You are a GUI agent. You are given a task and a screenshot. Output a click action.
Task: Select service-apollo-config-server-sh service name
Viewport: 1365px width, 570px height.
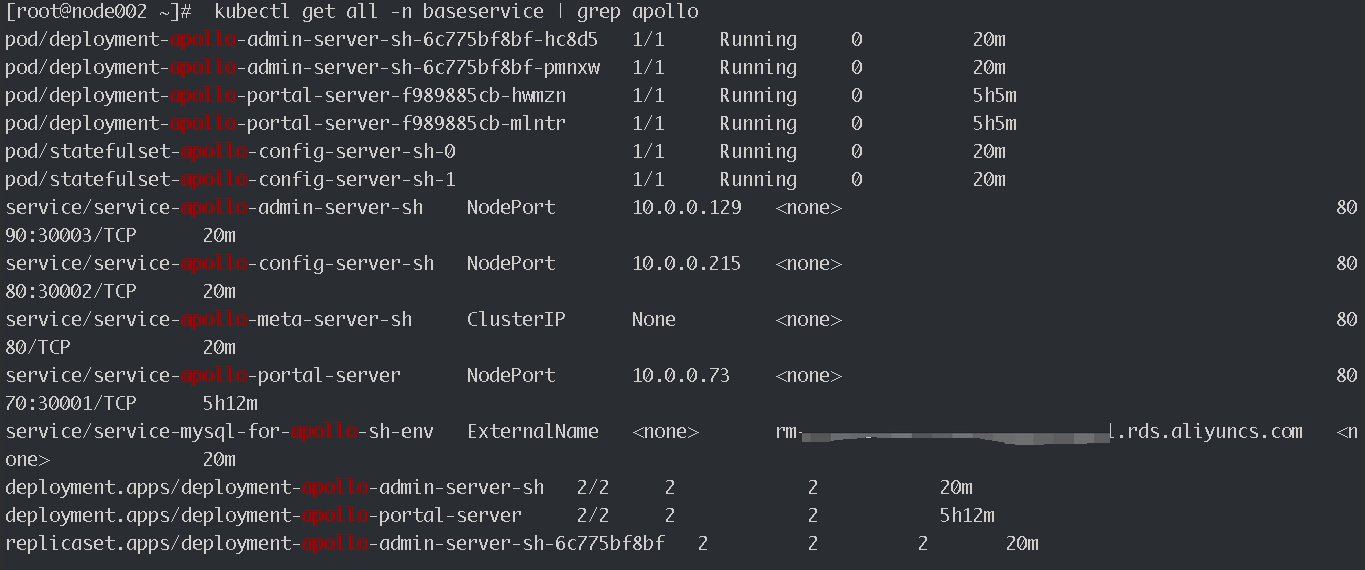[x=220, y=264]
